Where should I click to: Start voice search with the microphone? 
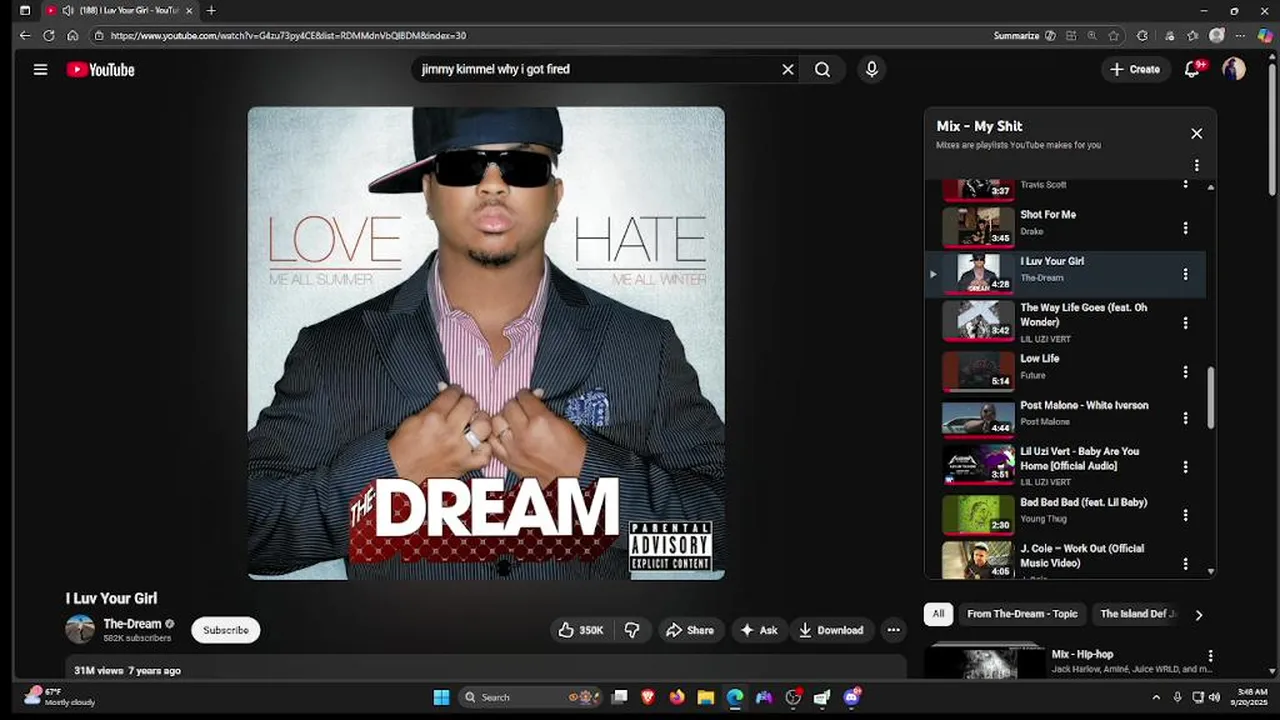pos(871,69)
